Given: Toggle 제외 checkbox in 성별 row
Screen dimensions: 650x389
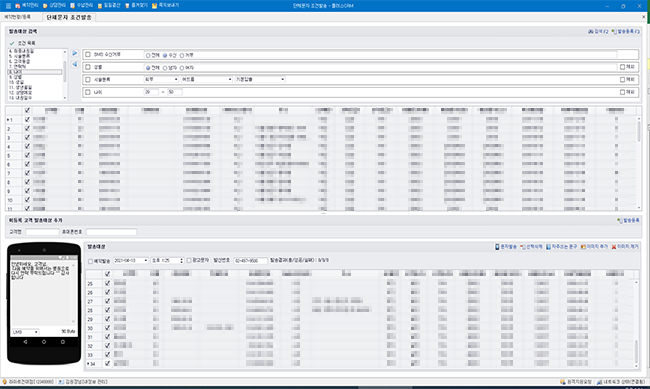Looking at the screenshot, I should 622,67.
